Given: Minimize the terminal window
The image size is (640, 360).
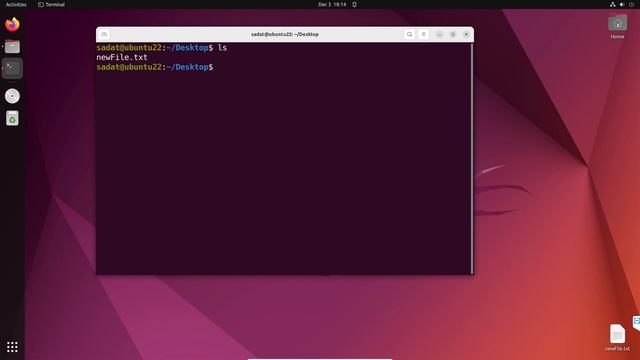Looking at the screenshot, I should (439, 34).
